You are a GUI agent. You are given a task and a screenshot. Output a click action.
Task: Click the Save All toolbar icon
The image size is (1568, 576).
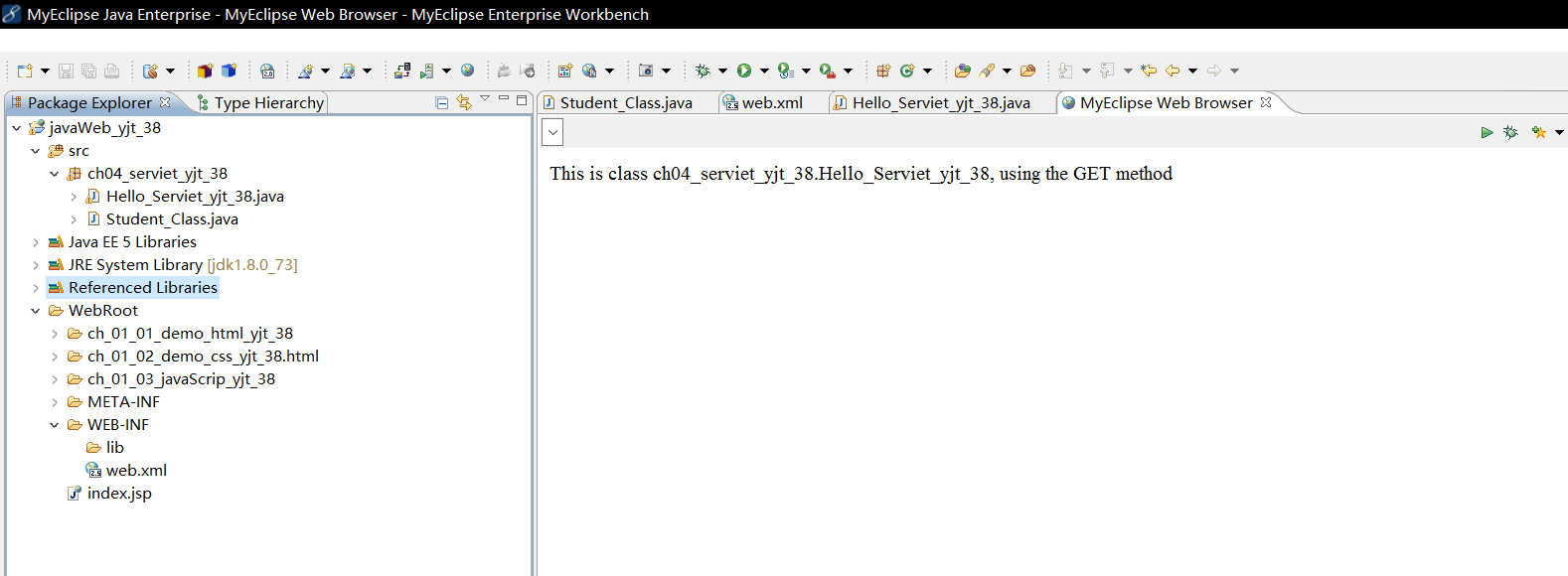(x=88, y=71)
